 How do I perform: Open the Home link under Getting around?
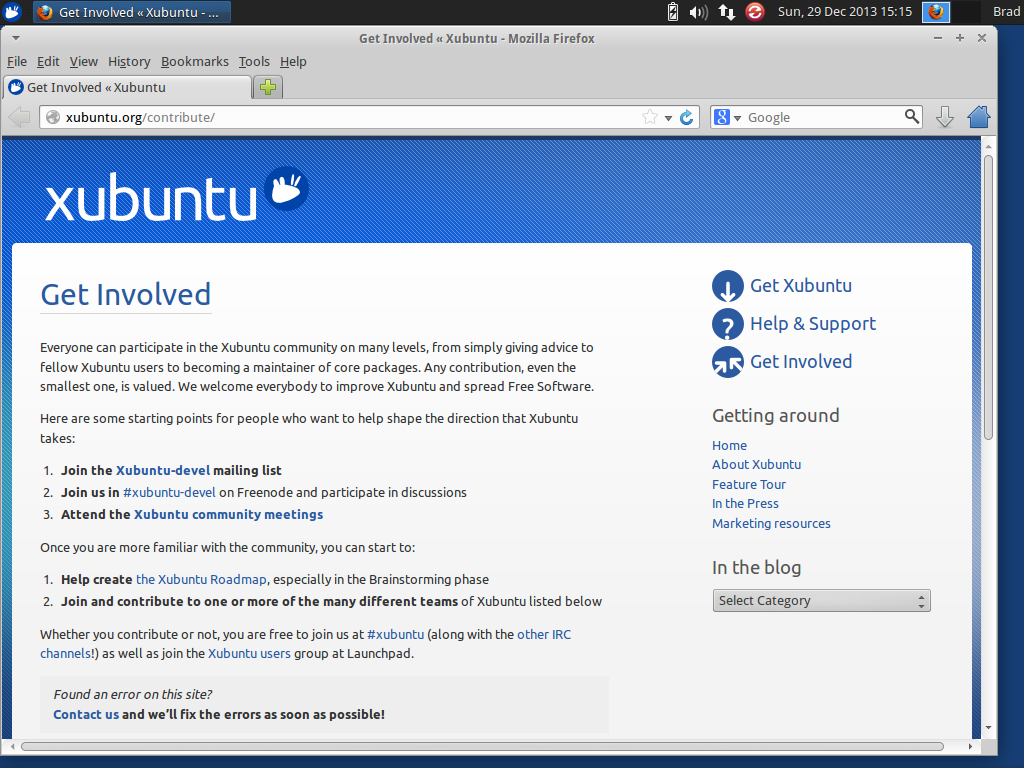[729, 445]
